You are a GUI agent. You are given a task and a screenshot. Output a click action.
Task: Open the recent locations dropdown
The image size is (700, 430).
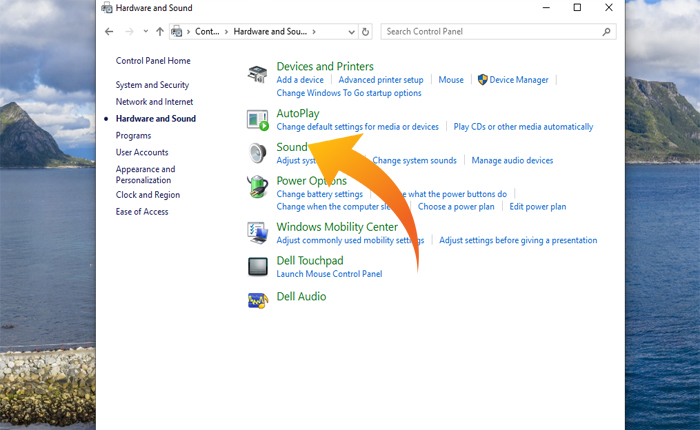(x=146, y=32)
